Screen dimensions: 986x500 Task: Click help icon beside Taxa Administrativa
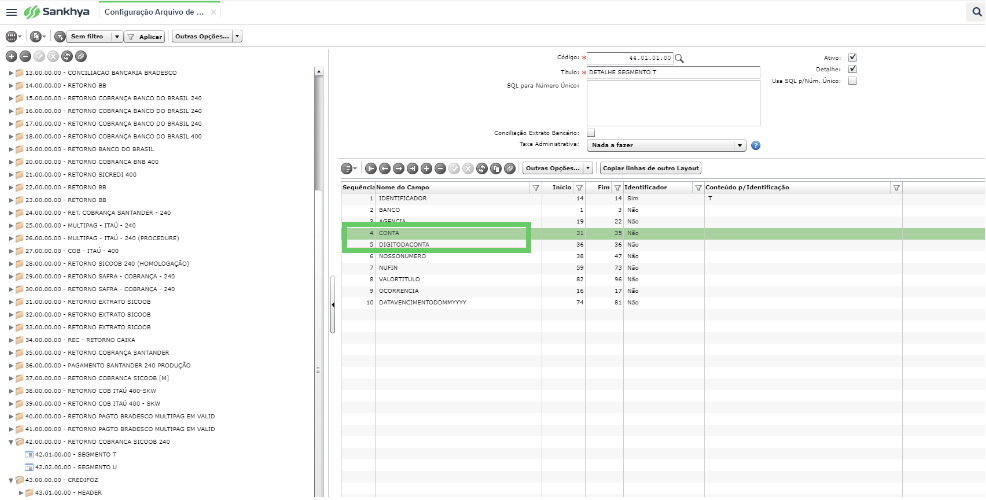point(756,145)
